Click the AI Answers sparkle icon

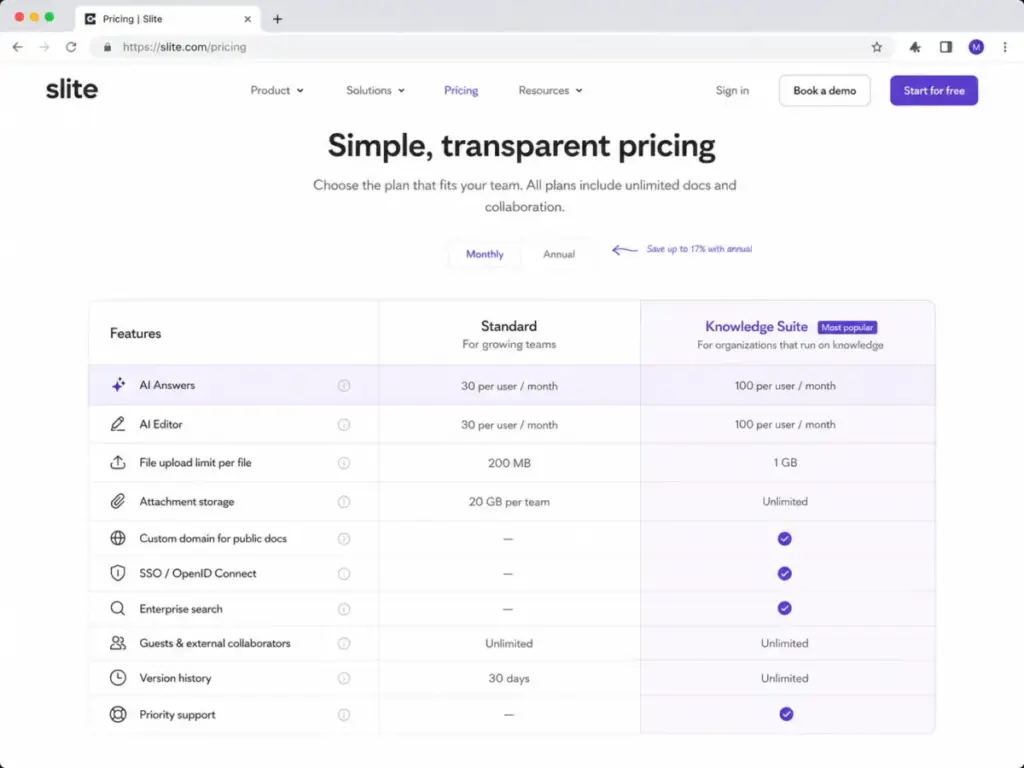[118, 385]
